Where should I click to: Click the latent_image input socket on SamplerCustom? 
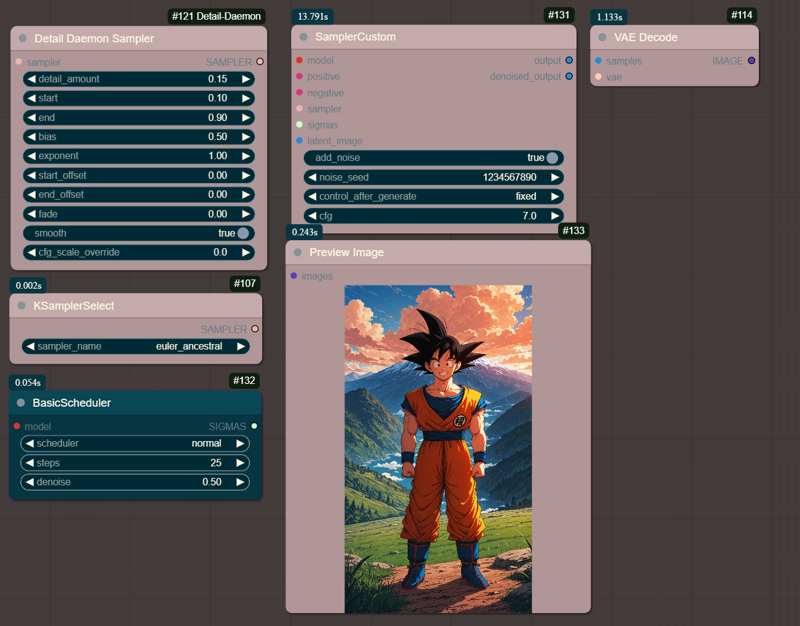pyautogui.click(x=299, y=141)
